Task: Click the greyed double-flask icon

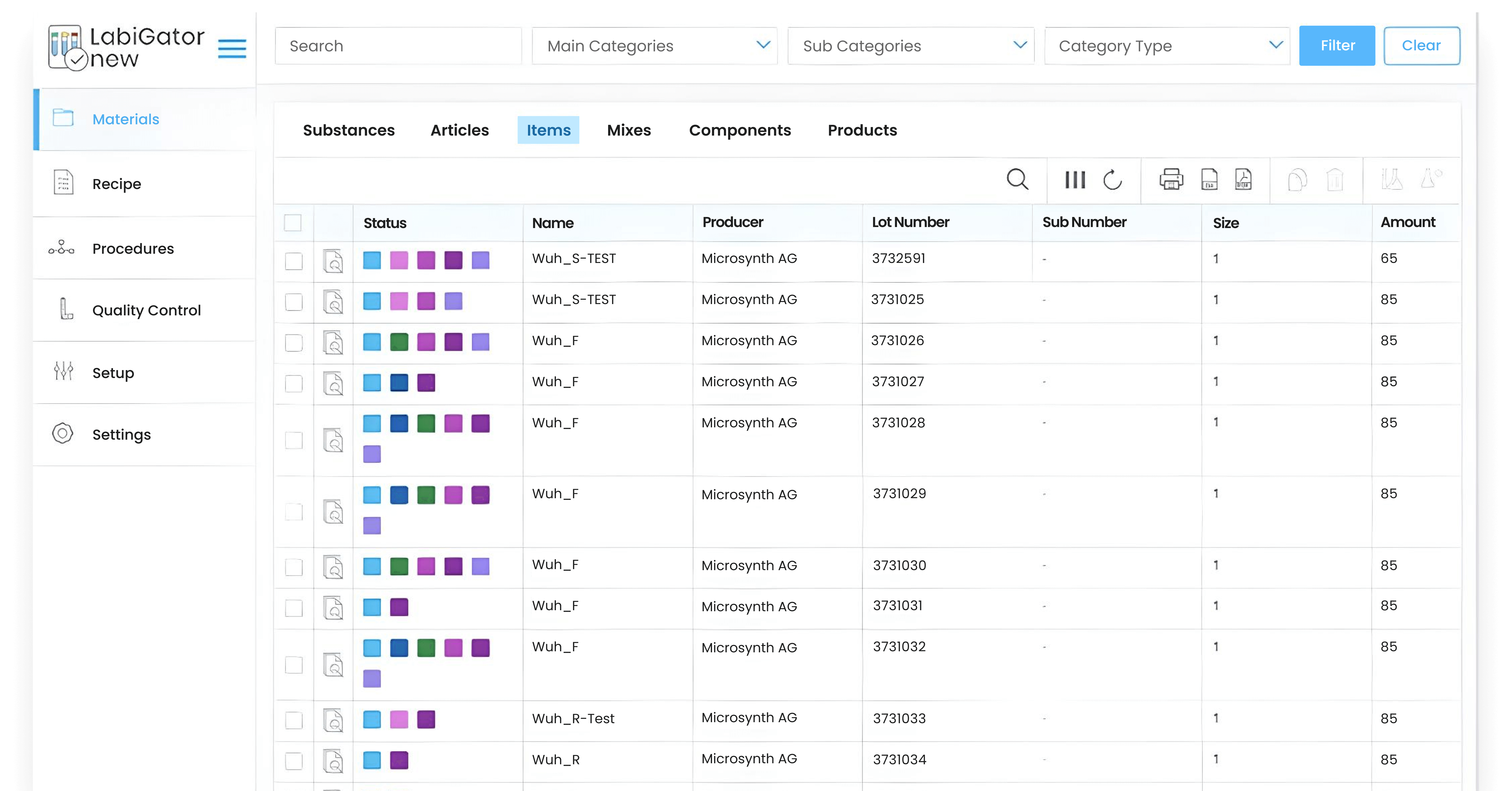Action: [x=1392, y=180]
